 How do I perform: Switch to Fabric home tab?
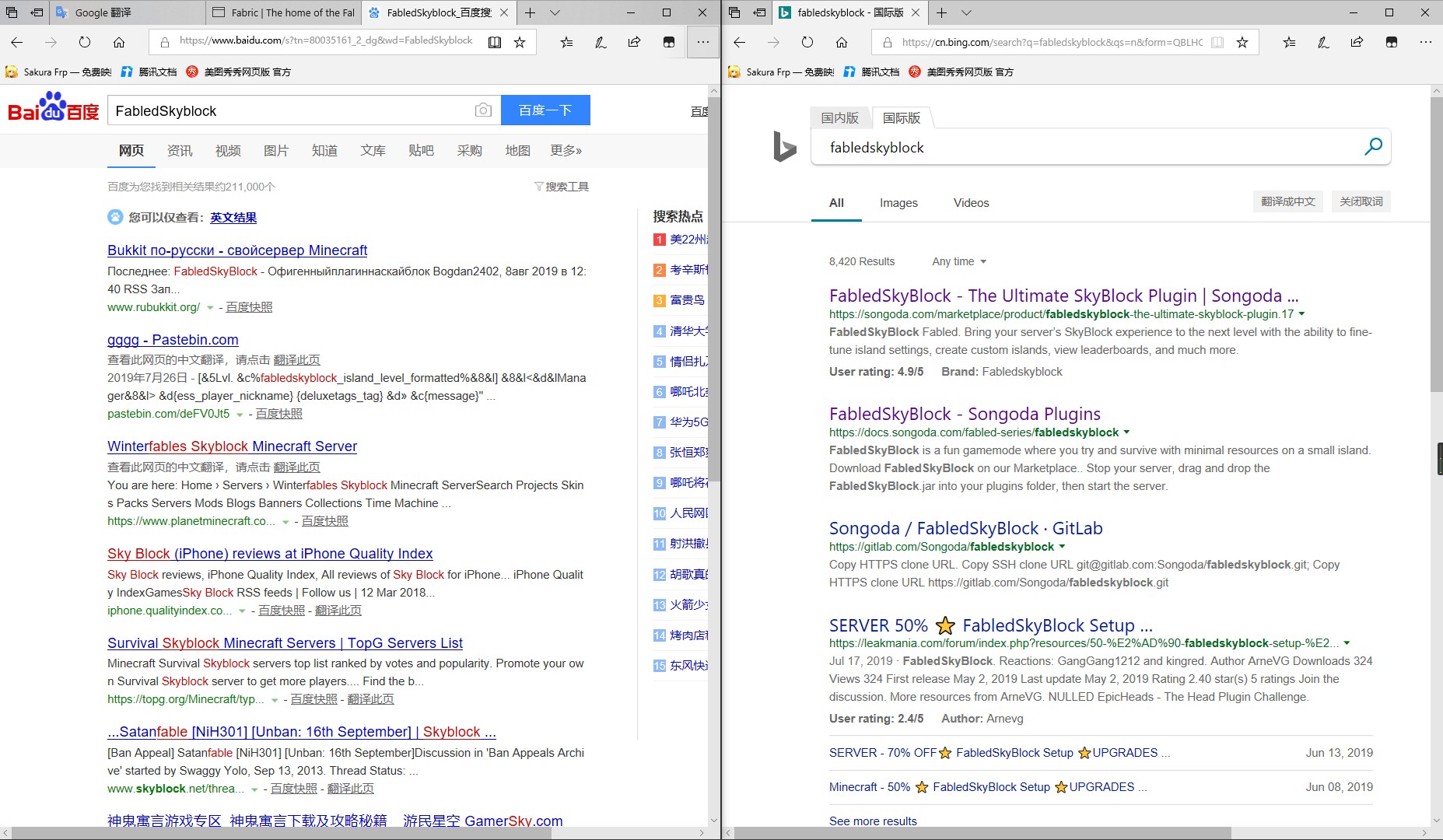283,12
